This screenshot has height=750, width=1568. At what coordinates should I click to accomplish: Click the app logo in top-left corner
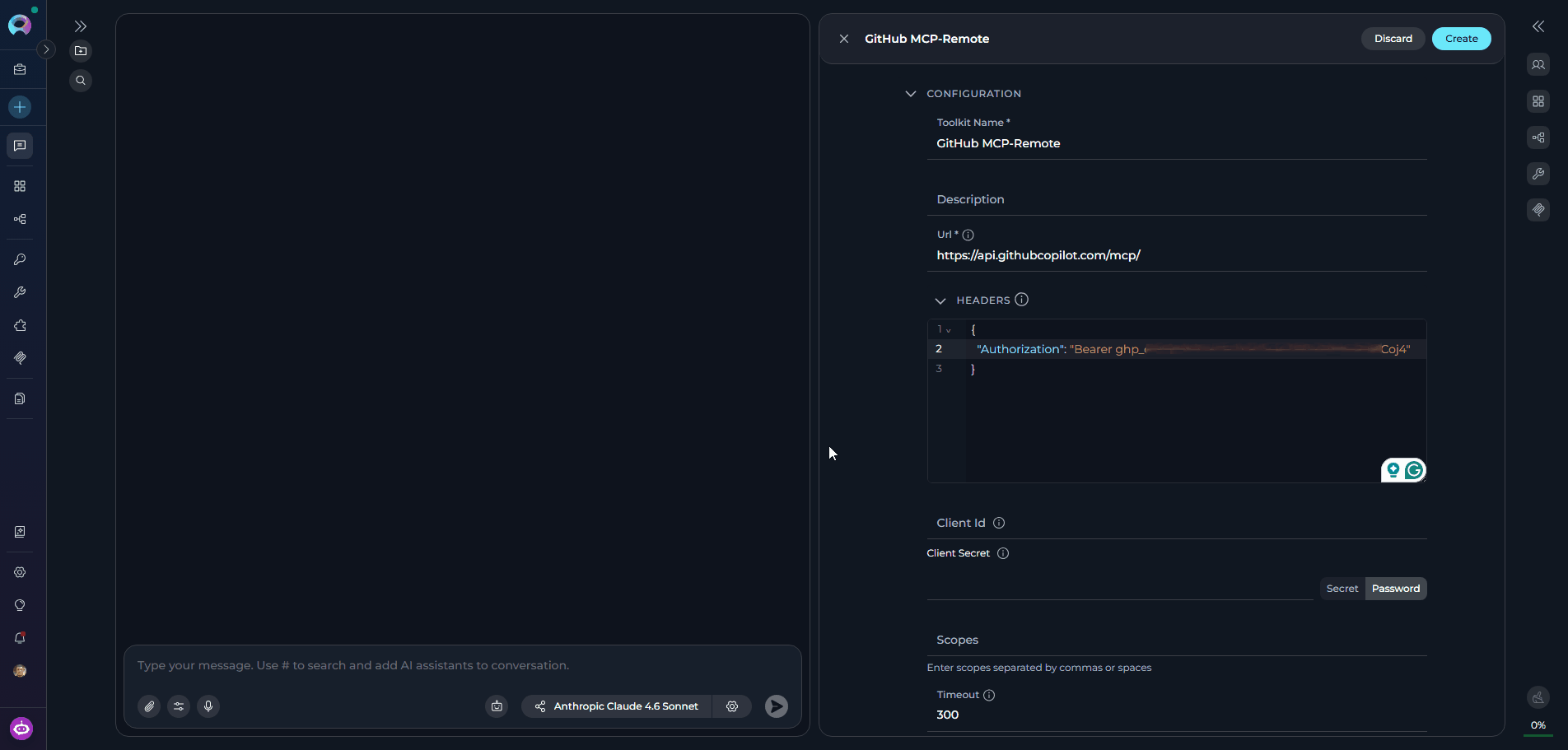coord(20,25)
